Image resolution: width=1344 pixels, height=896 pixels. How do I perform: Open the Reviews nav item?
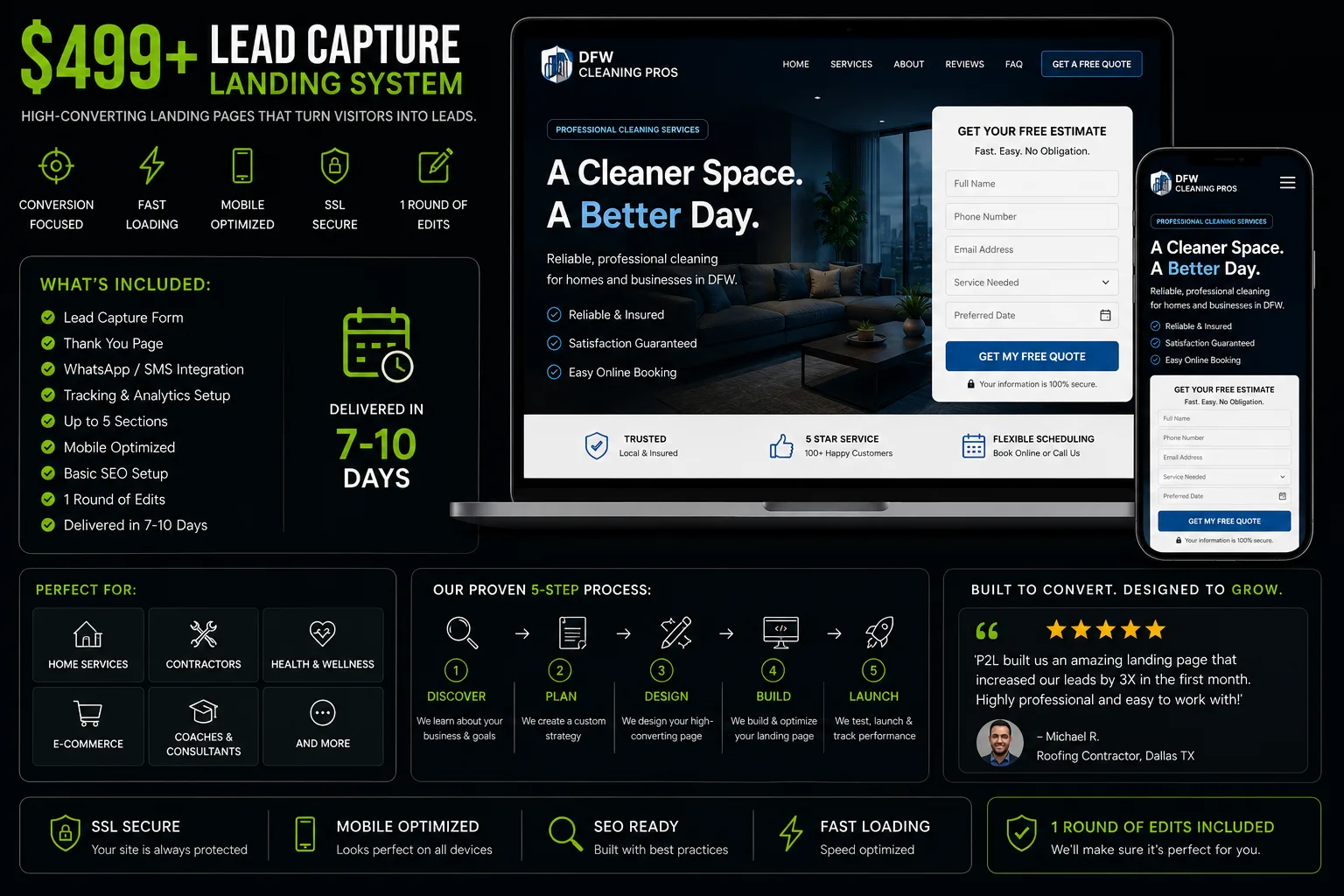[x=964, y=64]
